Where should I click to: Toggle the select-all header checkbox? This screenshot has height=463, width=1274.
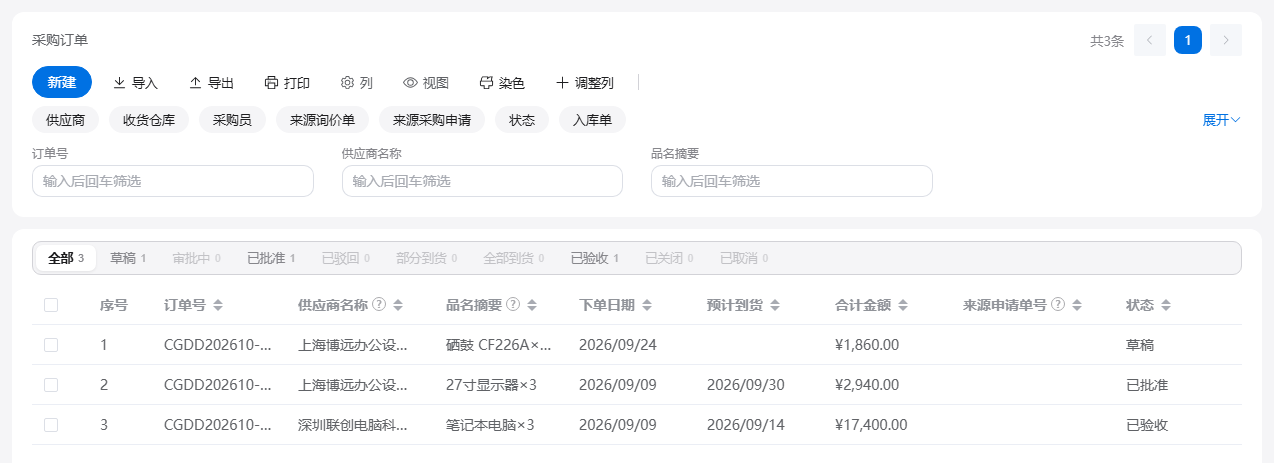51,305
